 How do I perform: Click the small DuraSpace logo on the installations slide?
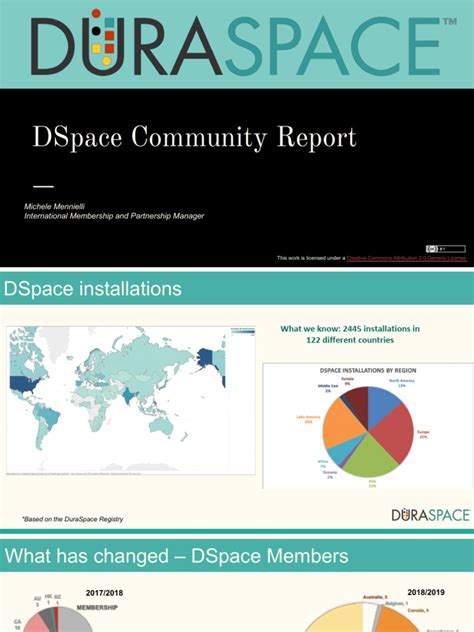click(430, 515)
